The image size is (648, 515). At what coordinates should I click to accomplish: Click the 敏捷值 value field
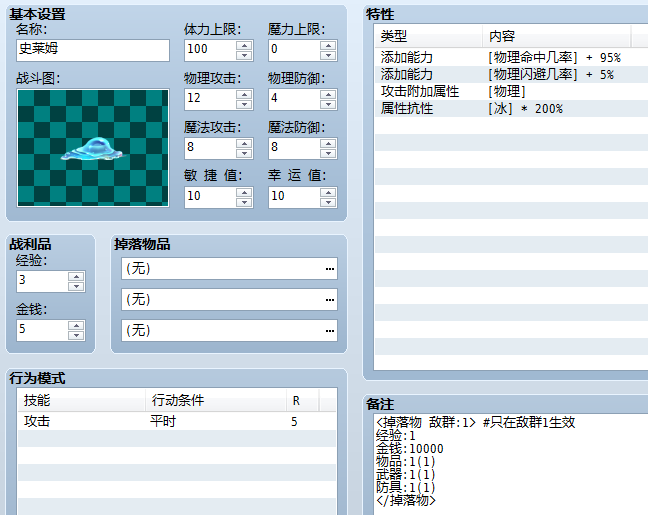click(x=210, y=197)
